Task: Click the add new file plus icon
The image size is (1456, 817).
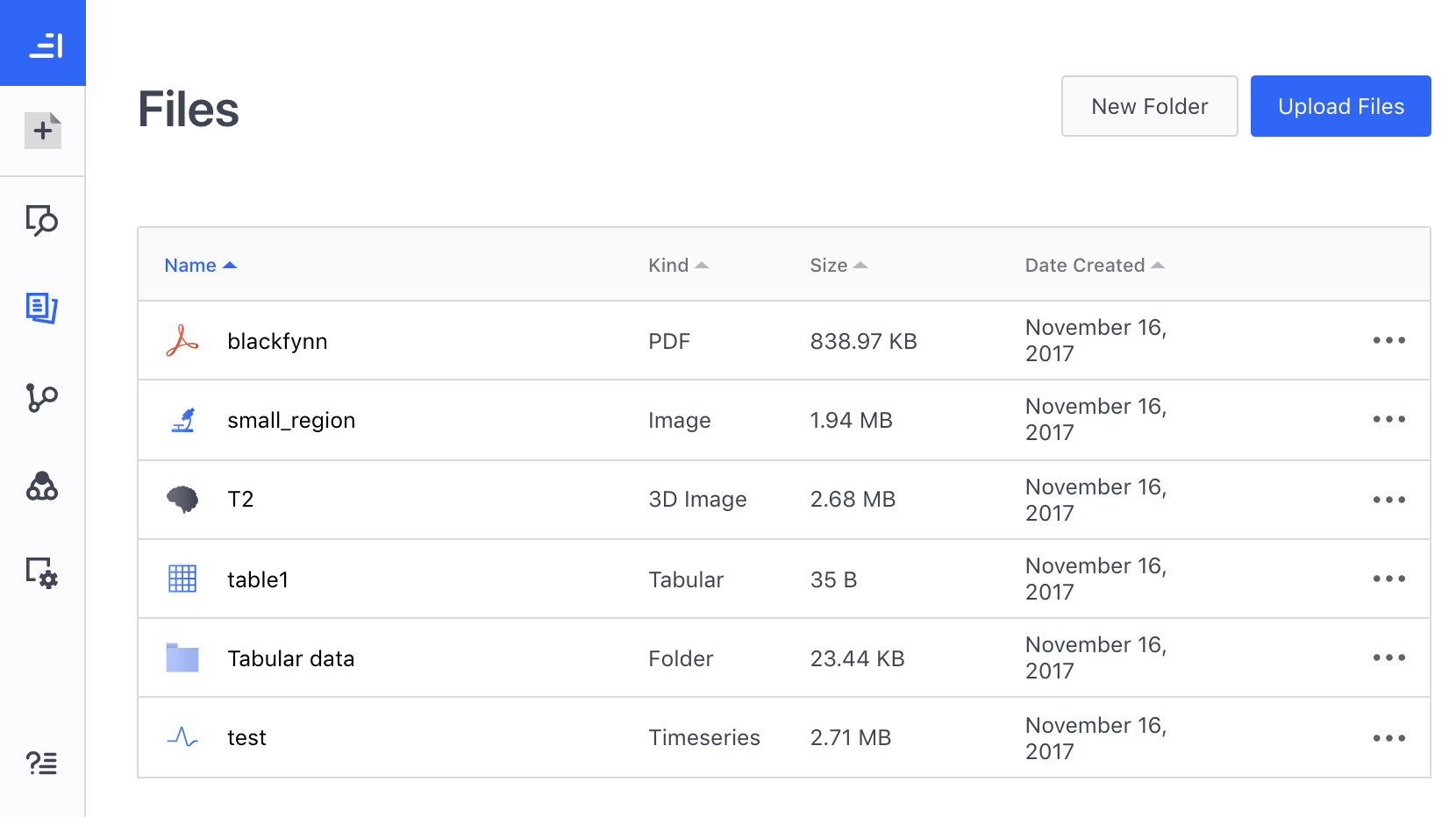Action: [43, 131]
